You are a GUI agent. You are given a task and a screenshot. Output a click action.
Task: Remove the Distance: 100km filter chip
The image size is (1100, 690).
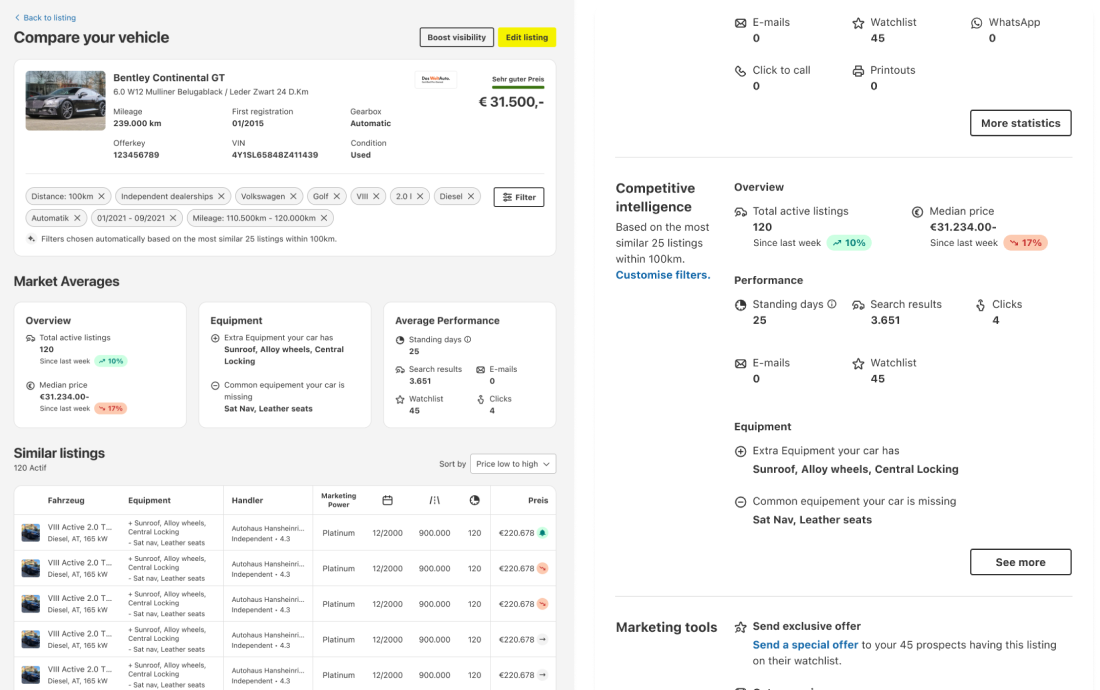pyautogui.click(x=102, y=196)
